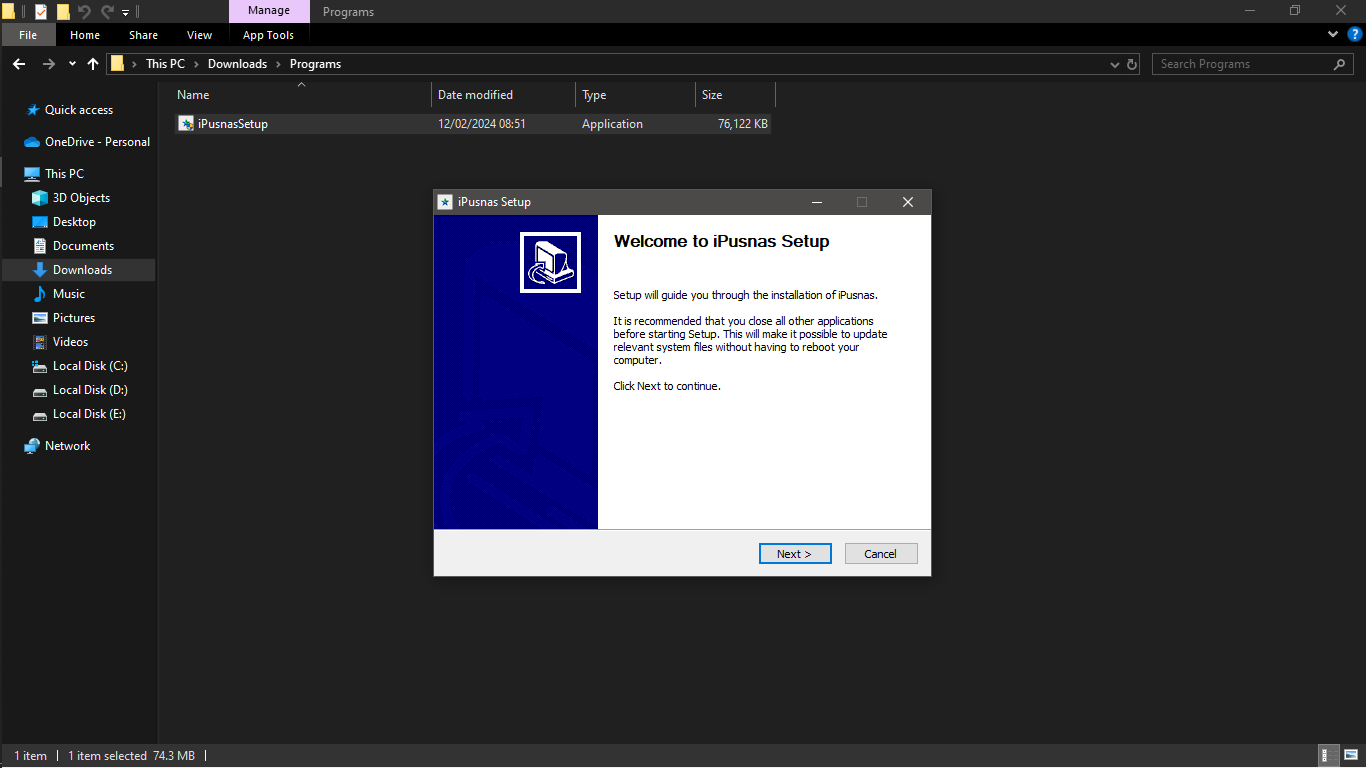Open the File menu tab
The image size is (1366, 768).
[x=28, y=35]
